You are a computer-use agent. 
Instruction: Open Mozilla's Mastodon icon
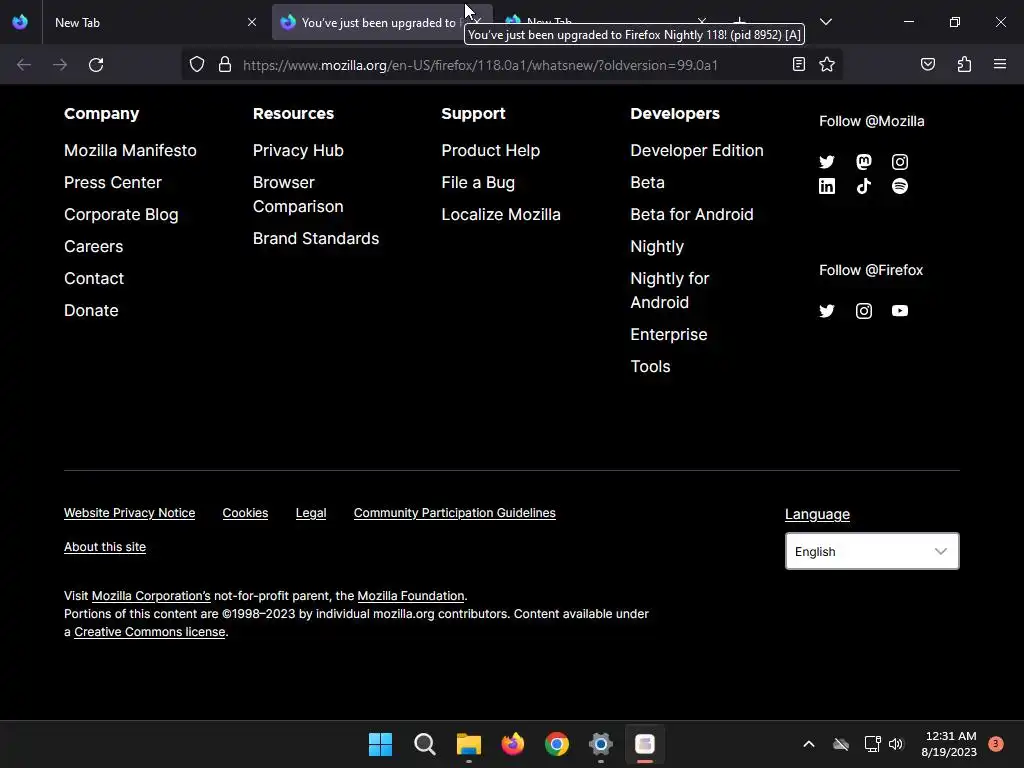click(863, 162)
